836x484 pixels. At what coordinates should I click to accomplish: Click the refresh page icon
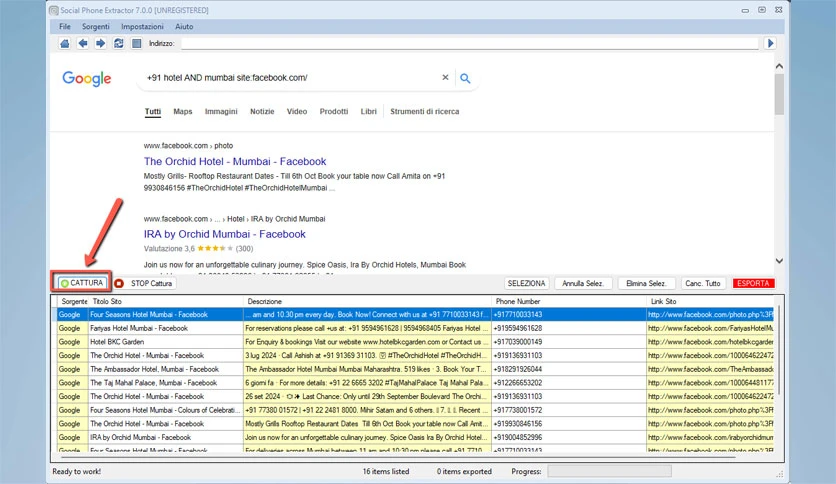(x=118, y=43)
